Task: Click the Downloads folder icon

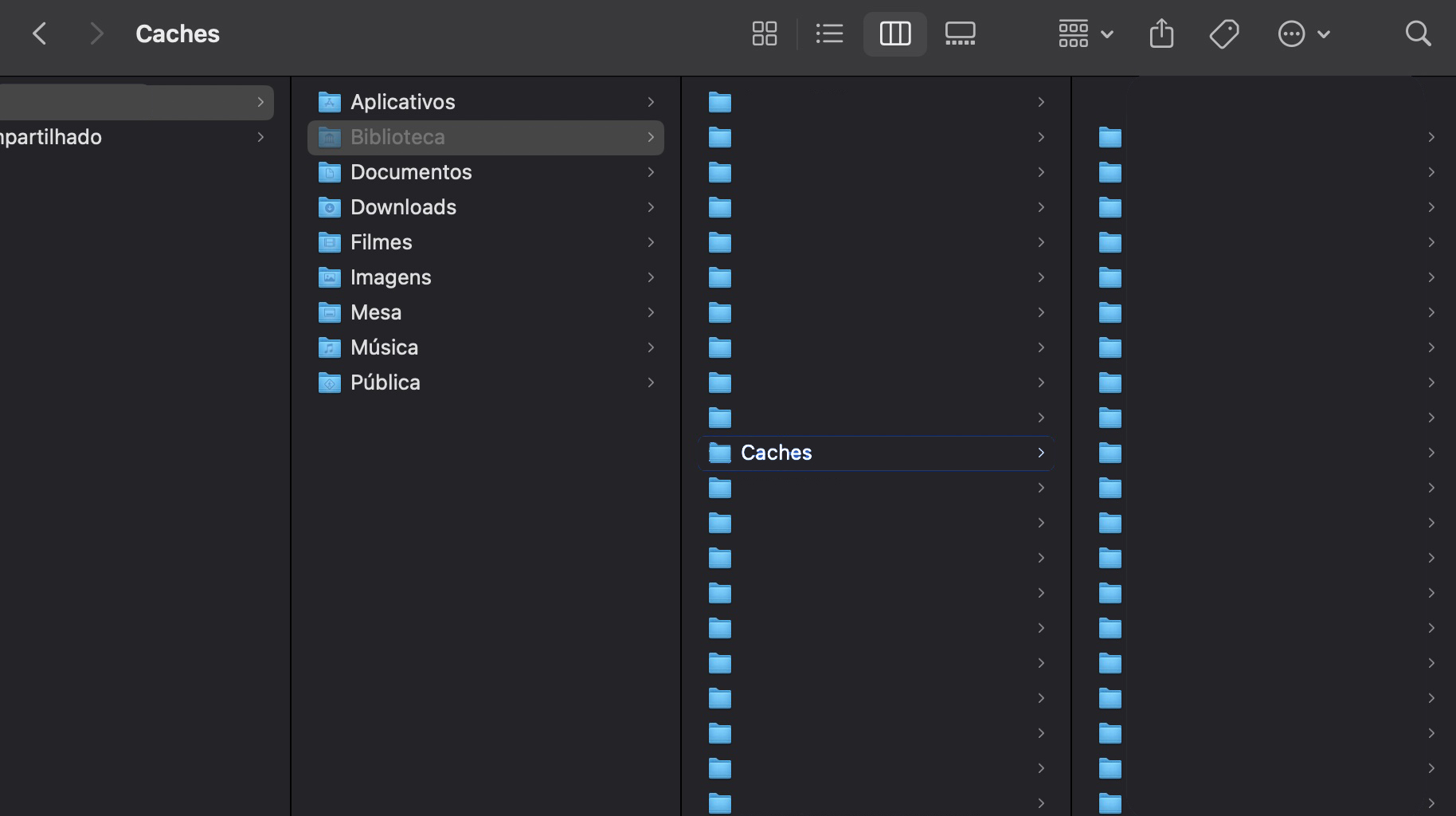Action: tap(330, 207)
